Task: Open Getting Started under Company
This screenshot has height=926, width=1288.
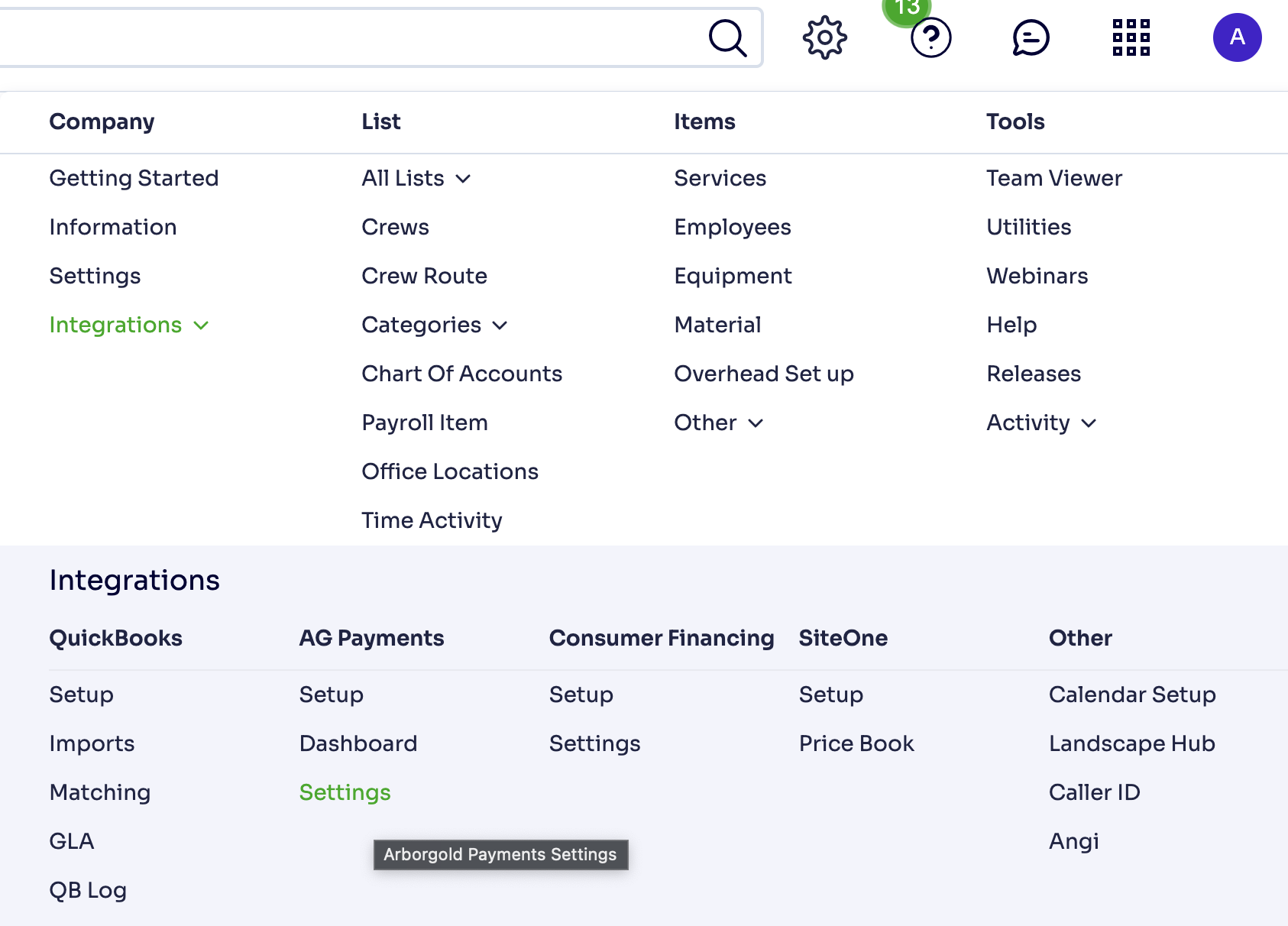Action: pyautogui.click(x=134, y=178)
